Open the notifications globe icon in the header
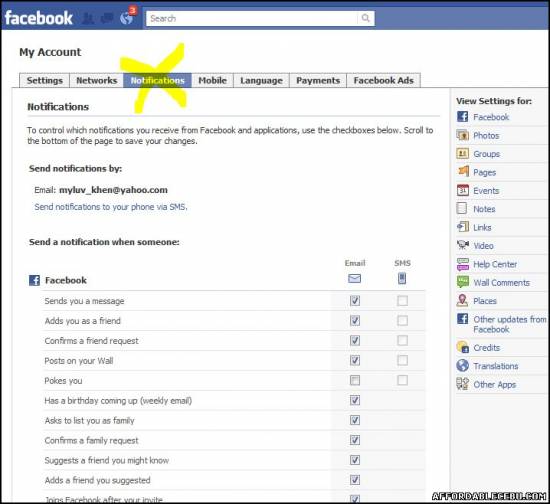The height and width of the screenshot is (504, 550). (126, 18)
